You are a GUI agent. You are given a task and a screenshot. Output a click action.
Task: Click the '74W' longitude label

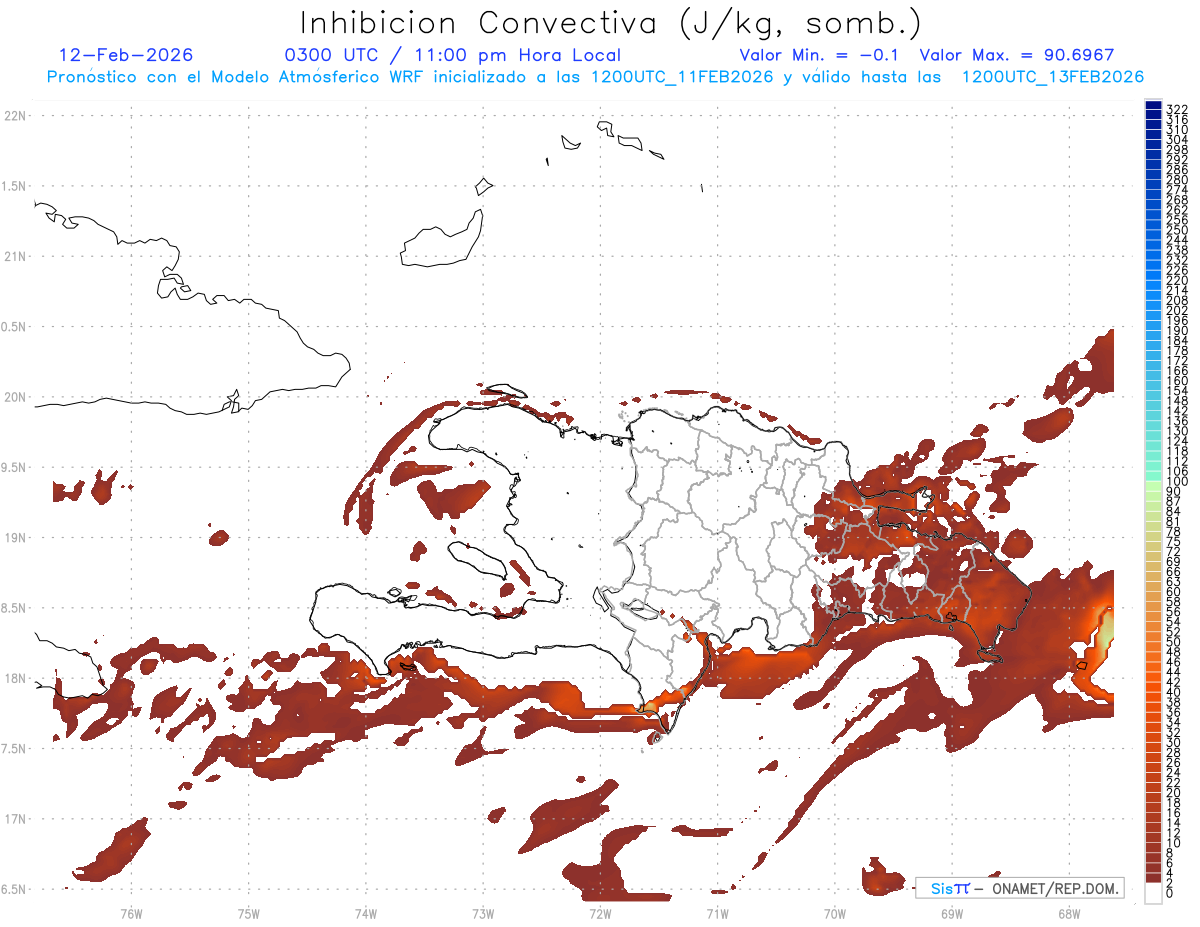click(x=366, y=913)
